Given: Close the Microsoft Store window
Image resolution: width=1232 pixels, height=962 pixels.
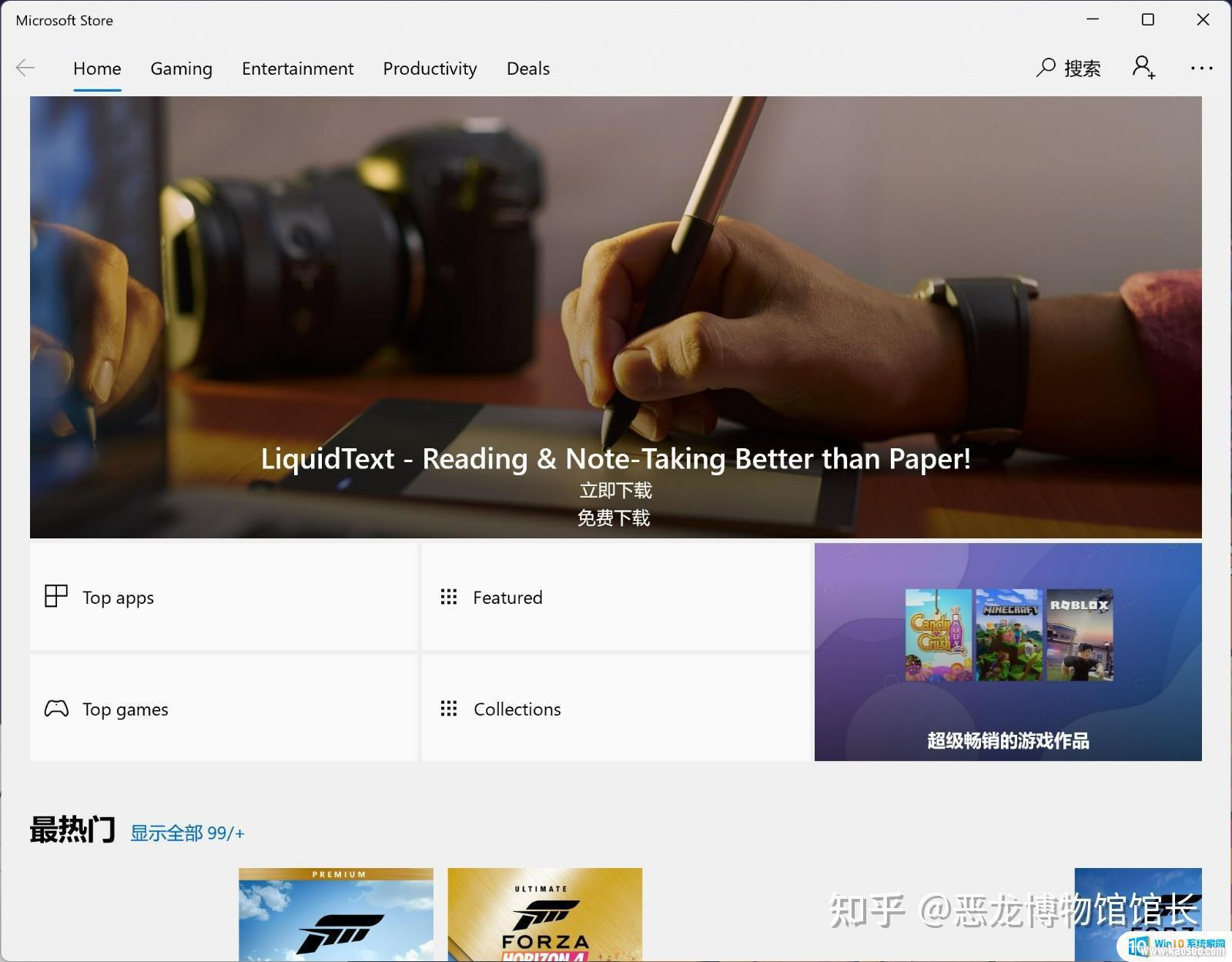Looking at the screenshot, I should click(x=1203, y=19).
